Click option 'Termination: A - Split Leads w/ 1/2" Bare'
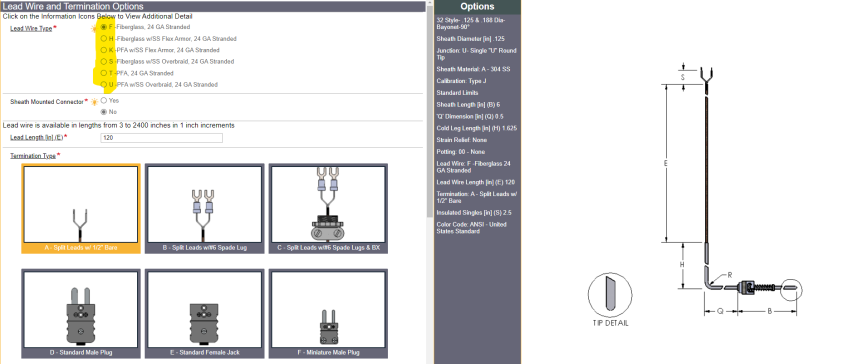843x364 pixels. [x=476, y=197]
